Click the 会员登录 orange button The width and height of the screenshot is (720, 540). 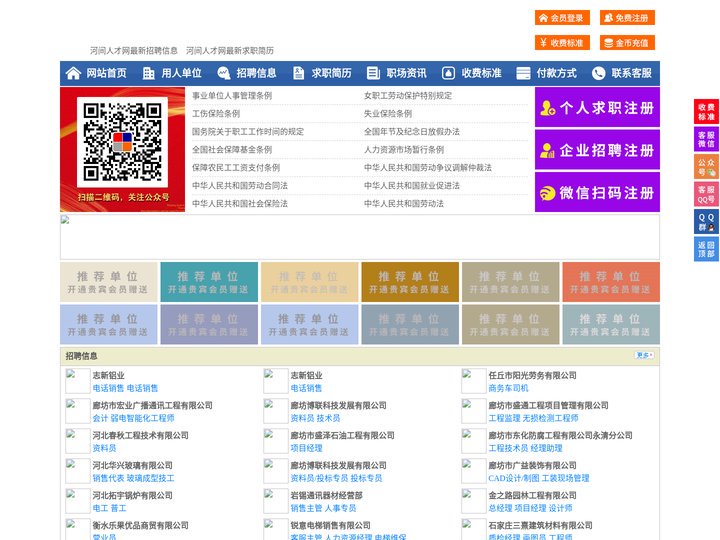coord(562,18)
